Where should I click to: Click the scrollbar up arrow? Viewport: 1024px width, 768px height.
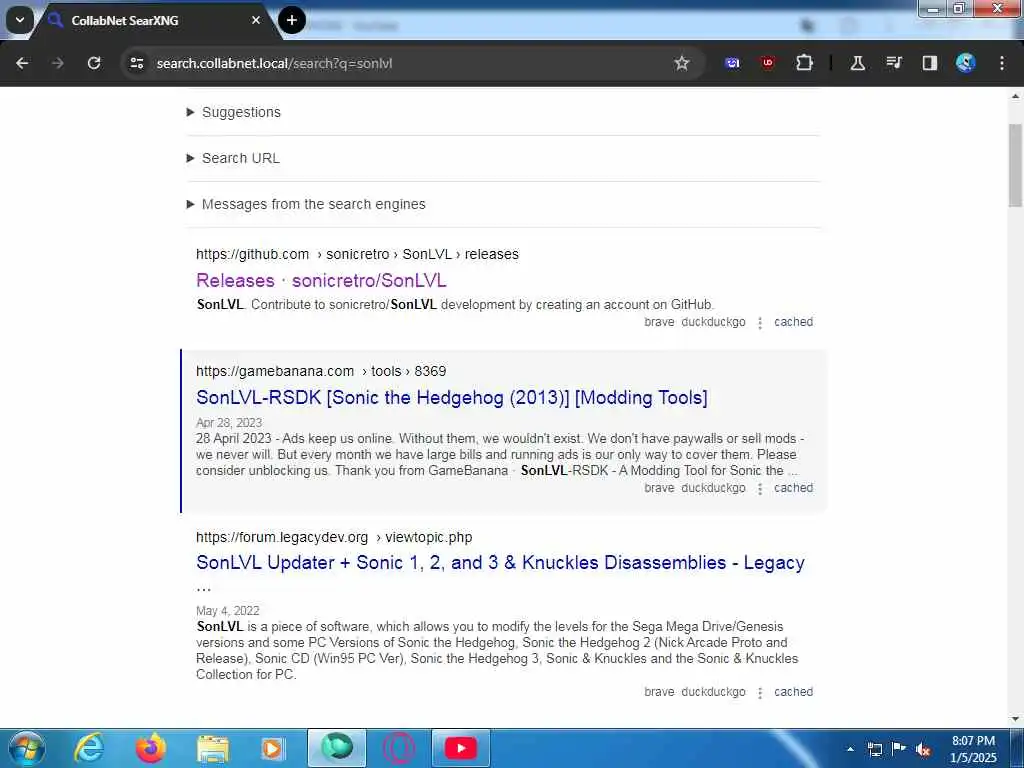(x=1016, y=96)
